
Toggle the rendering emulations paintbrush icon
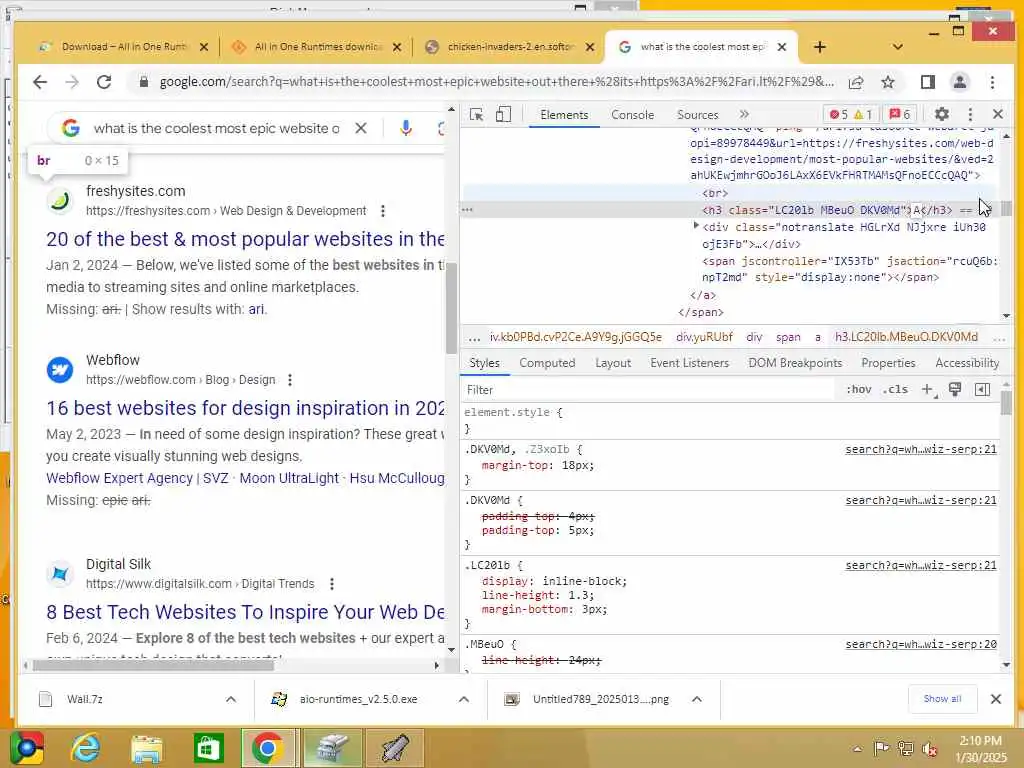[x=955, y=390]
